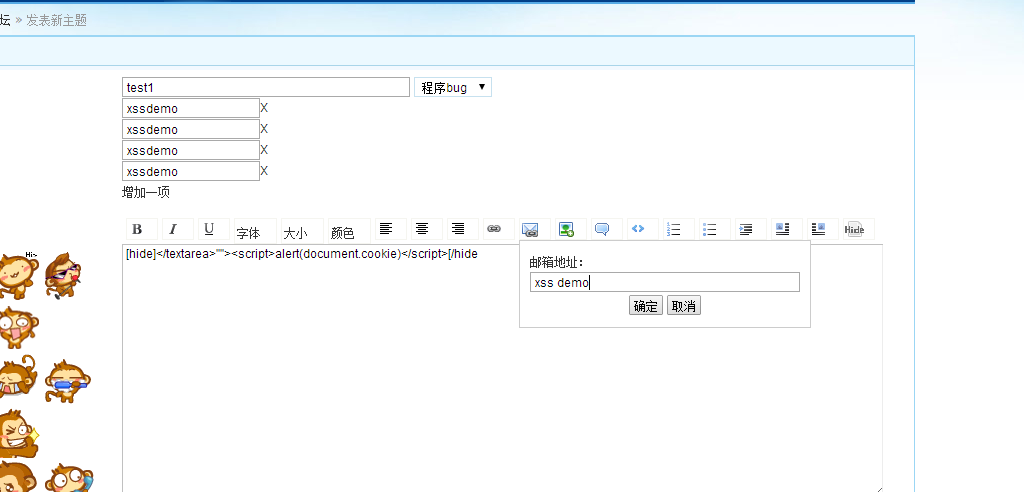Screen dimensions: 1024x492
Task: Insert the sunglasses monkey emoticon
Action: pyautogui.click(x=63, y=276)
